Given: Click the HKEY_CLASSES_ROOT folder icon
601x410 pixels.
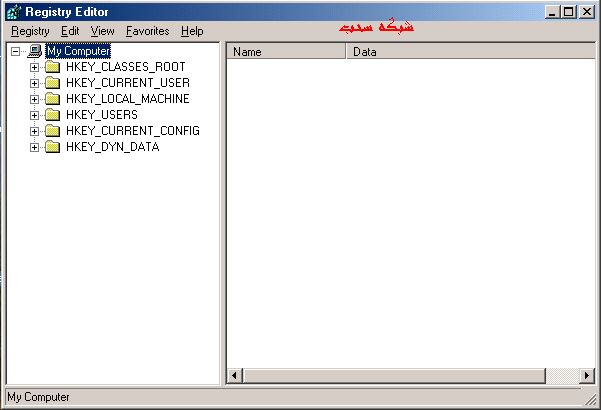Looking at the screenshot, I should 53,67.
